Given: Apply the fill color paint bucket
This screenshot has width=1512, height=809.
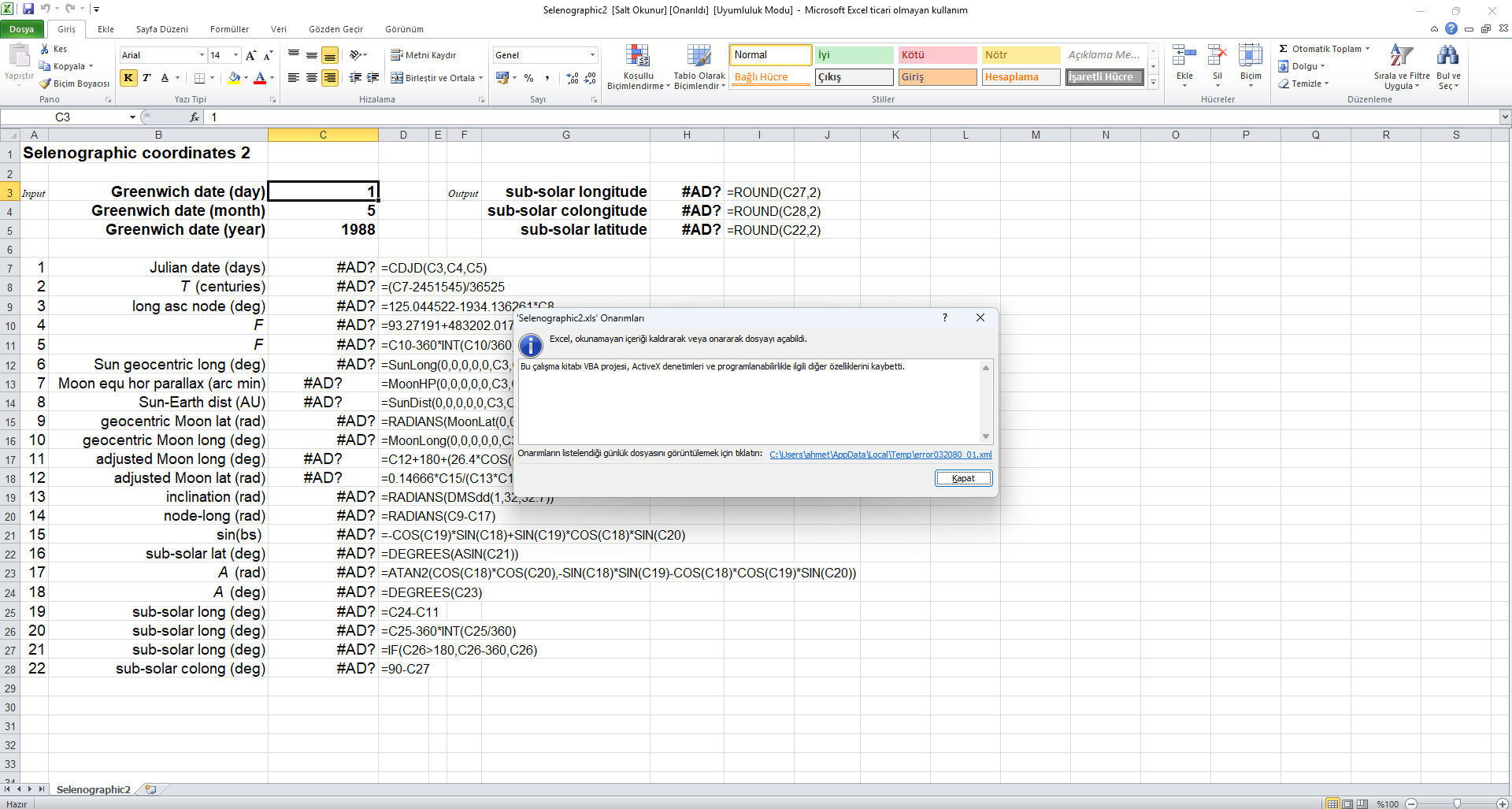Looking at the screenshot, I should (234, 78).
